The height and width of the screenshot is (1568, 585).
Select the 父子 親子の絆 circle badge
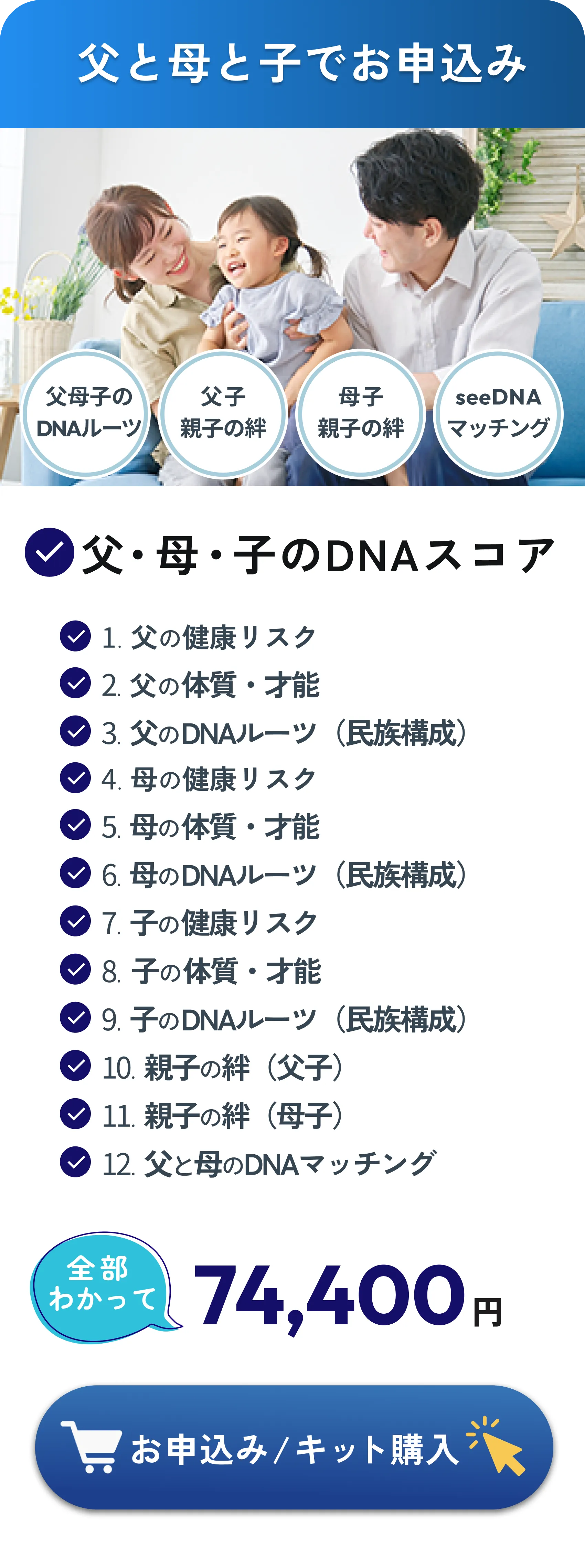[223, 413]
